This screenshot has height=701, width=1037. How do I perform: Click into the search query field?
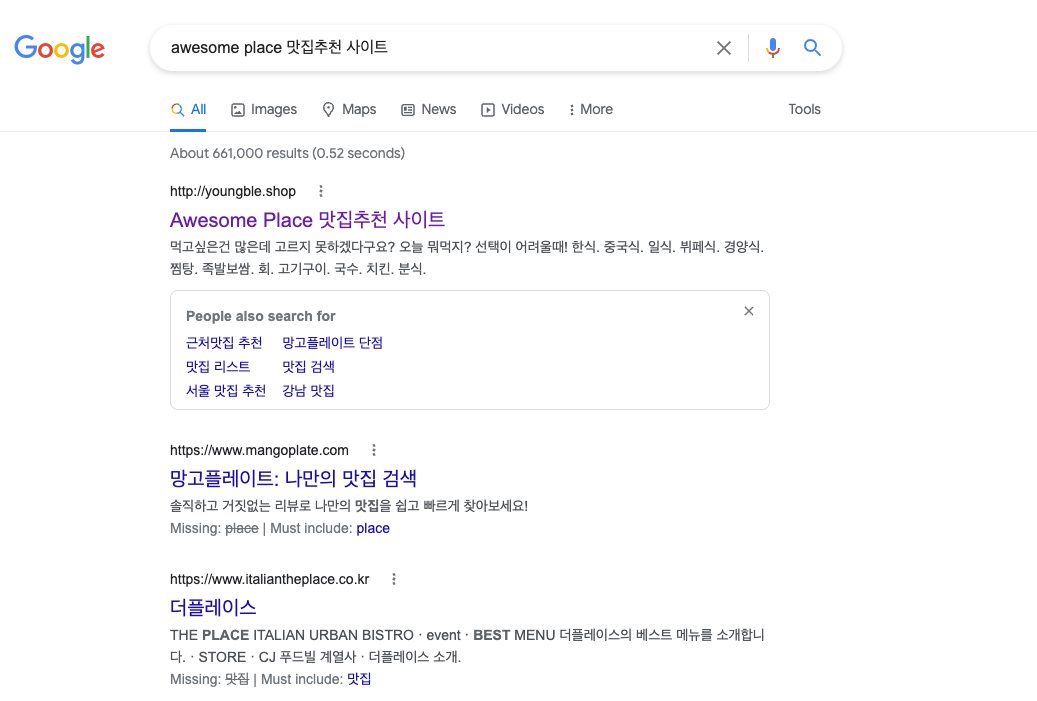click(436, 48)
